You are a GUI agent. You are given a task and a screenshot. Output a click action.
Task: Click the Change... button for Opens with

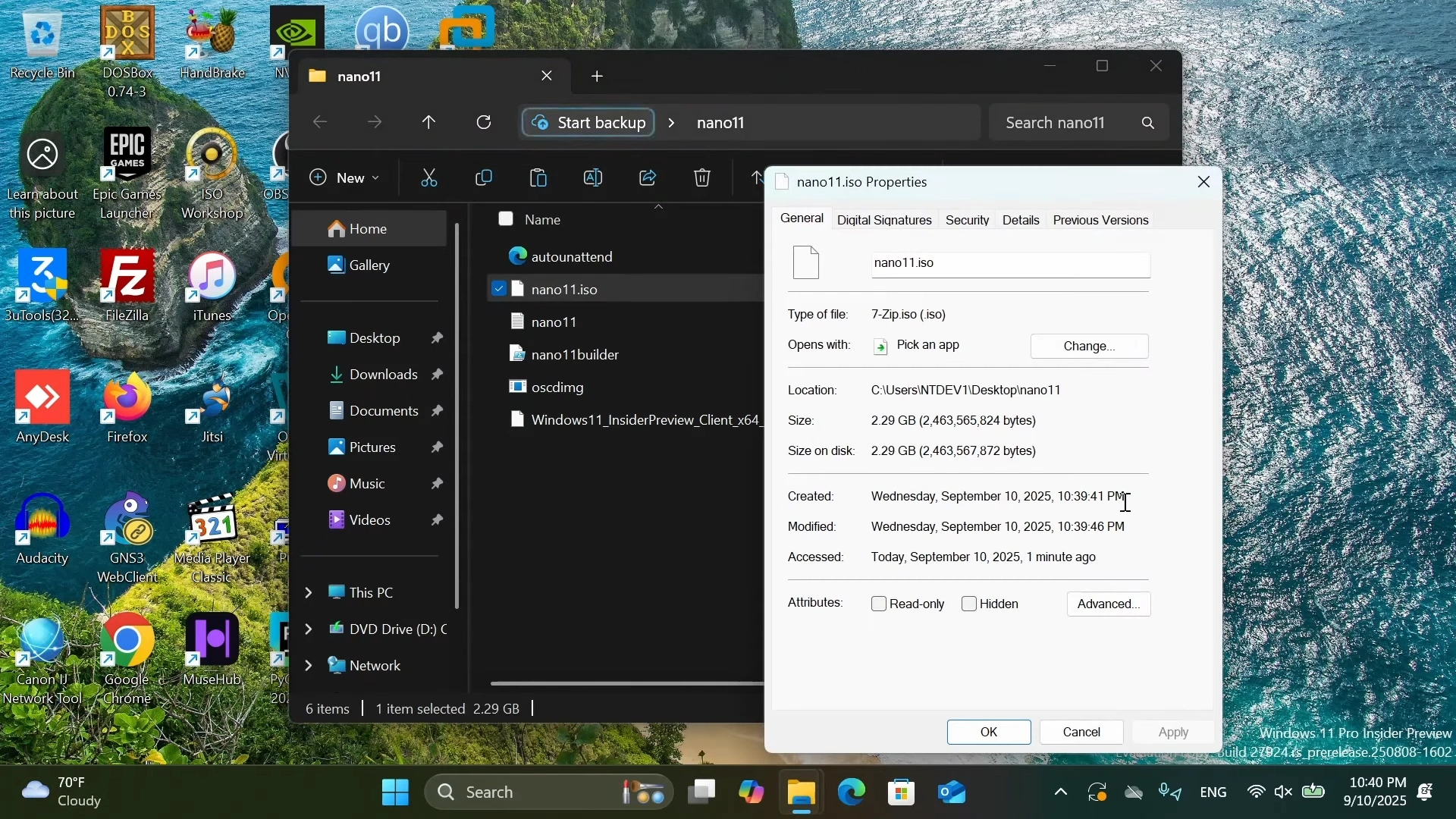tap(1090, 347)
